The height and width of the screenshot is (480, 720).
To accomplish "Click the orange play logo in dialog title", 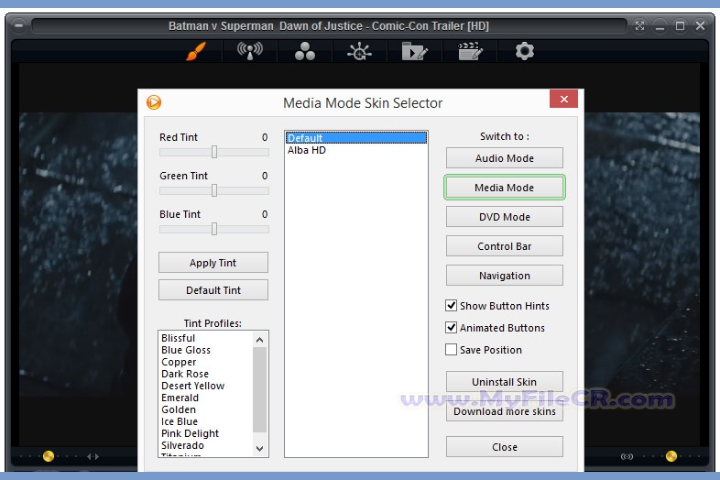I will [x=154, y=102].
